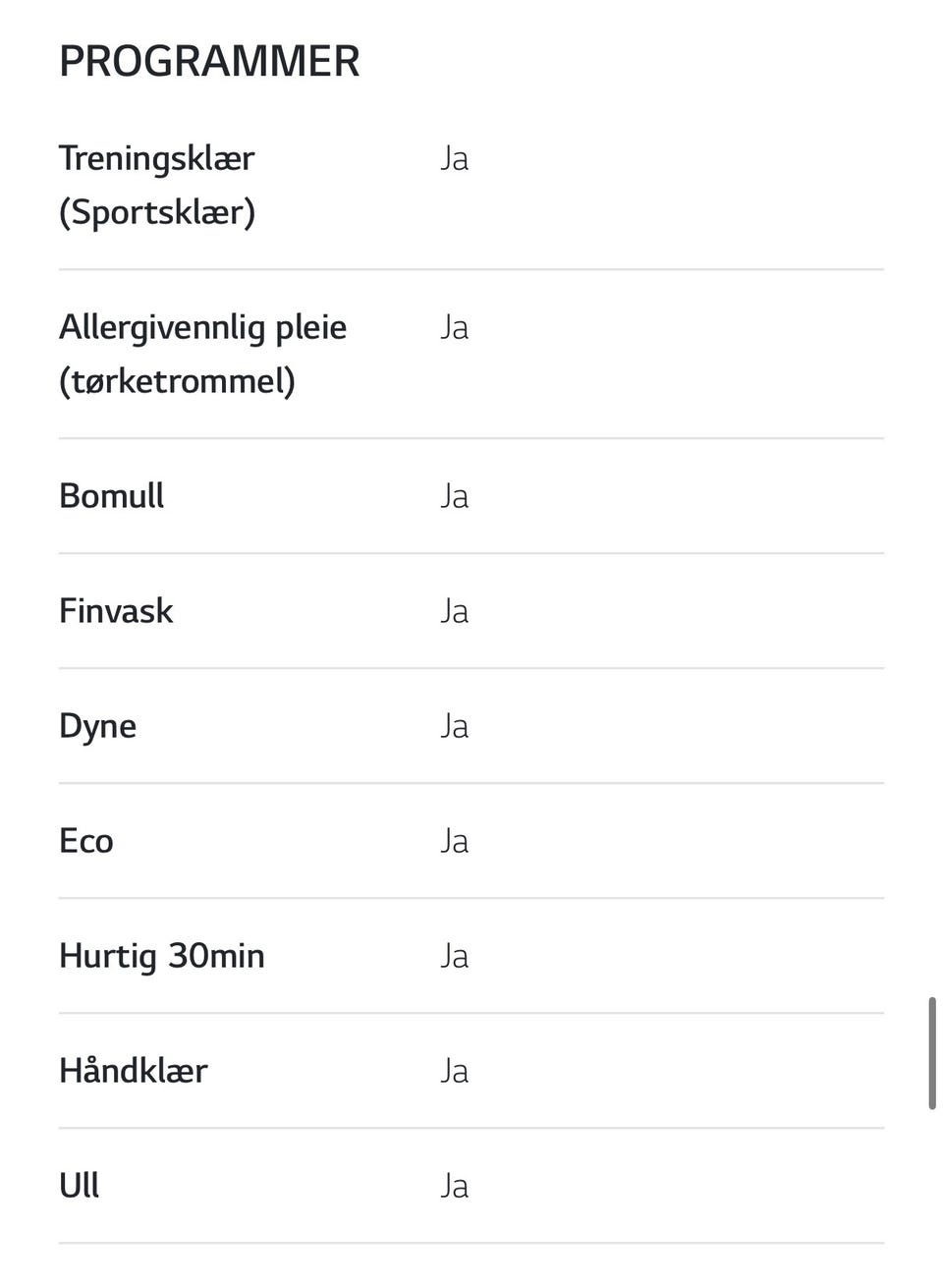This screenshot has width=943, height=1288.
Task: Select the Treningsklær (Sportsklær) label
Action: [157, 185]
